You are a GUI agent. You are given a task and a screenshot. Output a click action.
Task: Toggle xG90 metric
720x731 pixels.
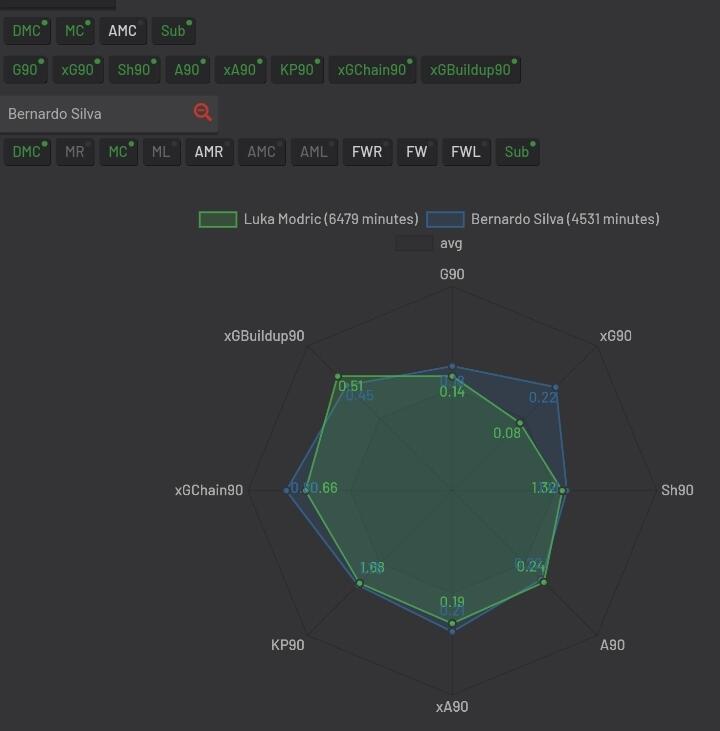[x=78, y=70]
